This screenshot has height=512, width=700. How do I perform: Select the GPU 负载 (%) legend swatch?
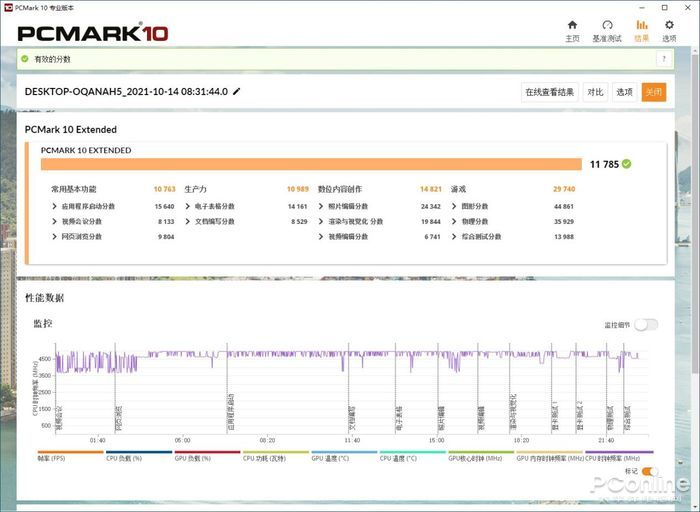point(207,452)
